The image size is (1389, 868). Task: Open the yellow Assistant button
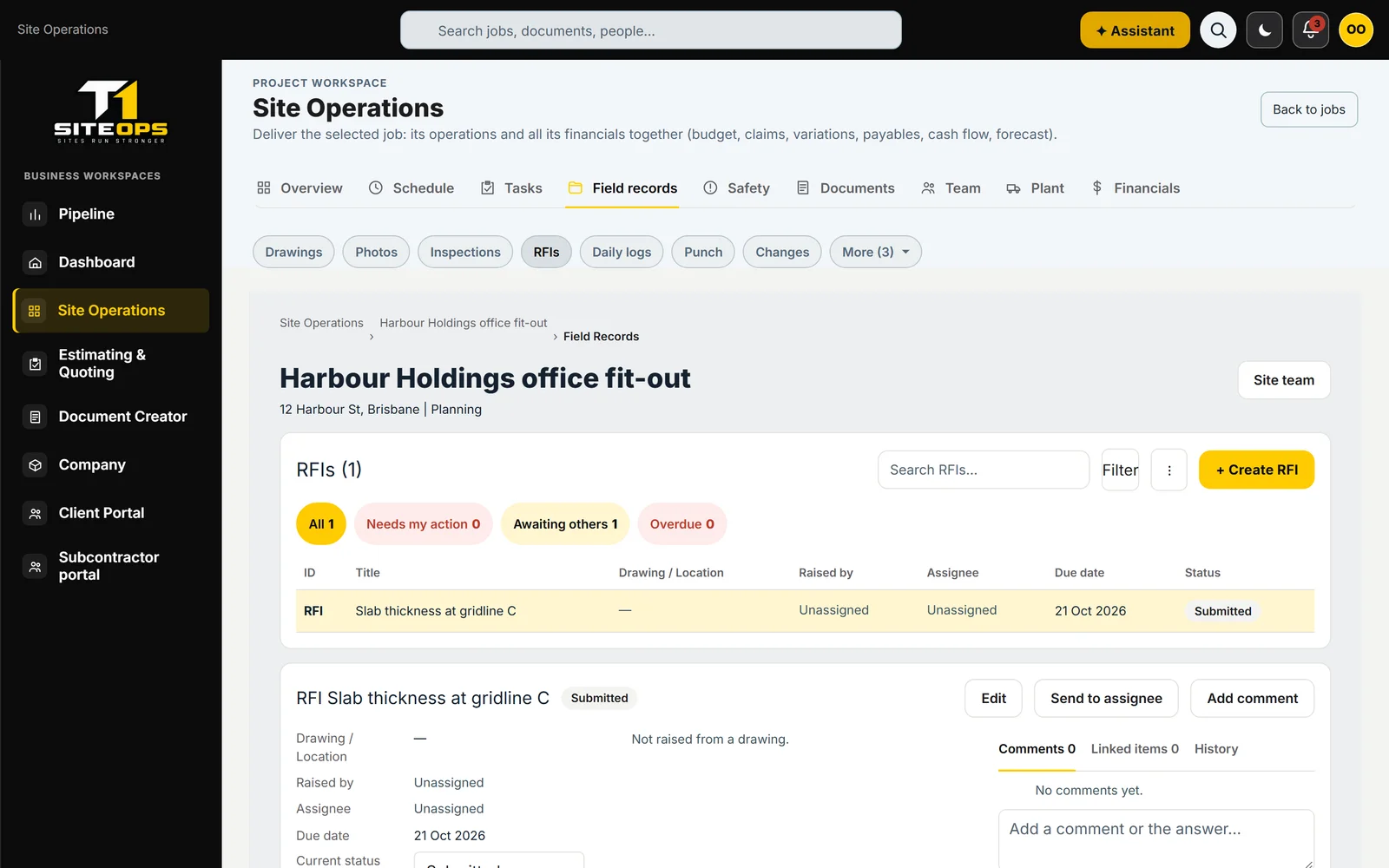pos(1135,30)
